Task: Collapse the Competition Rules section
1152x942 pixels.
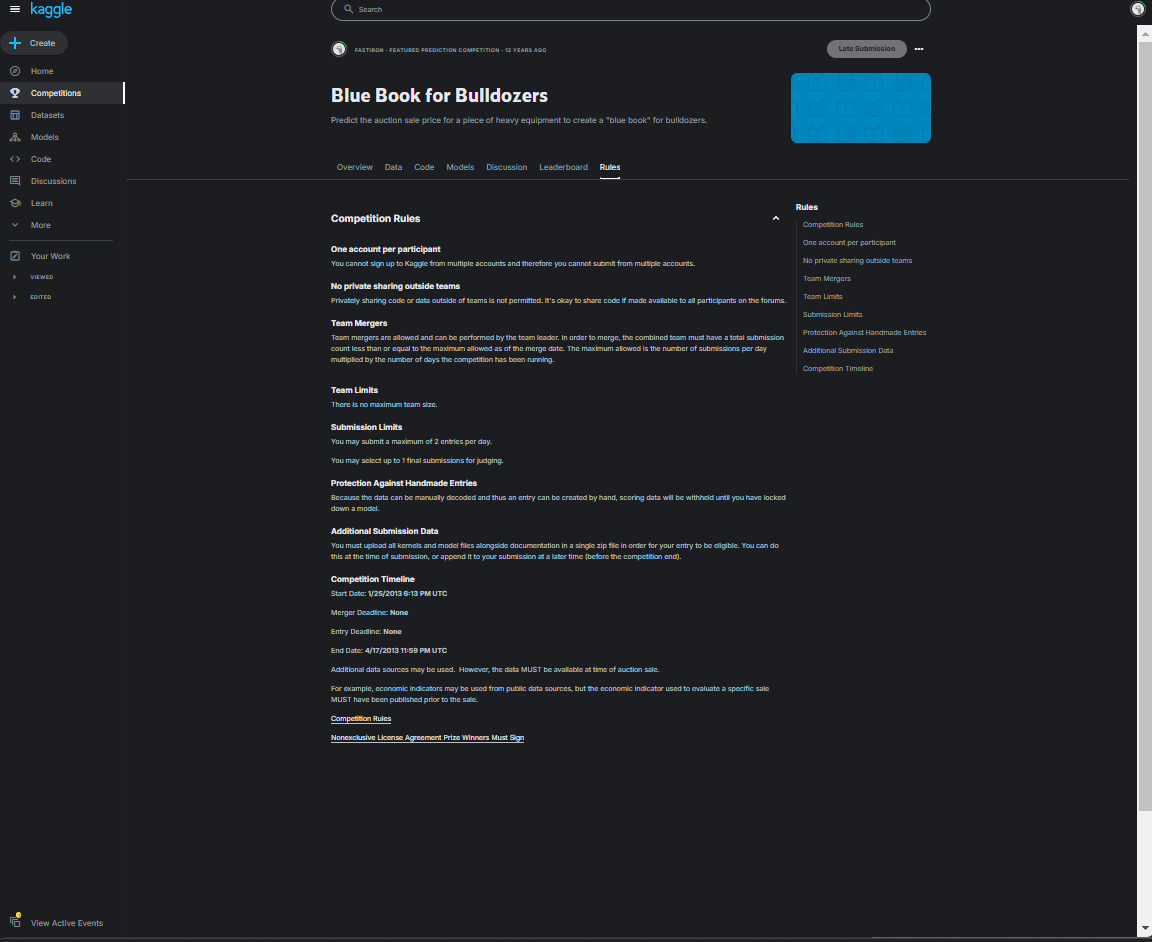Action: click(x=775, y=218)
